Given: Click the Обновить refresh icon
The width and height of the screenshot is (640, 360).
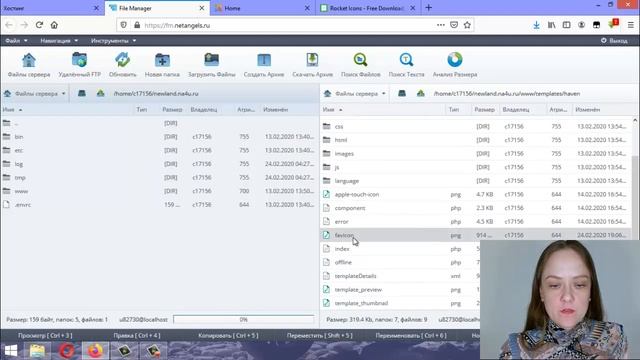Looking at the screenshot, I should point(122,65).
